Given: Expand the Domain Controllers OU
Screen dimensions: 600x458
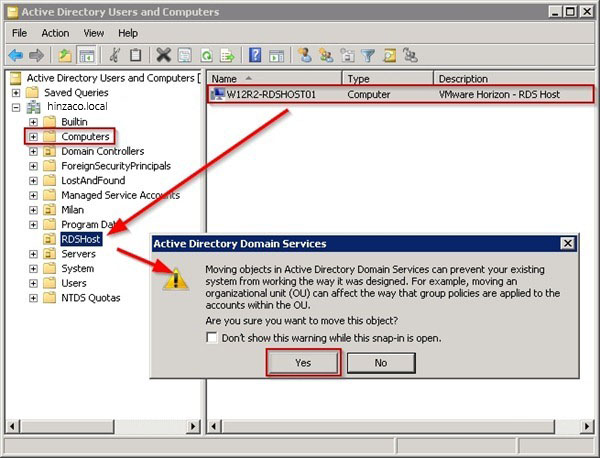Looking at the screenshot, I should (x=33, y=151).
